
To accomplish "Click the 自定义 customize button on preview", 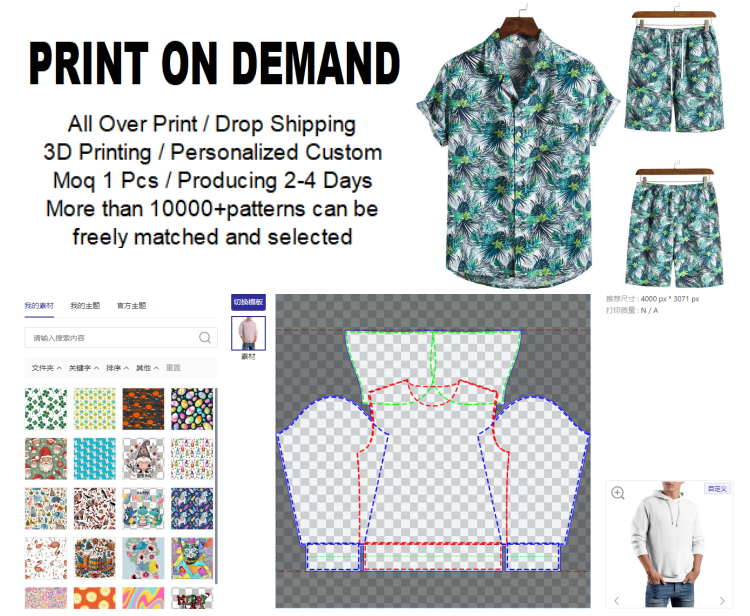I will (717, 489).
